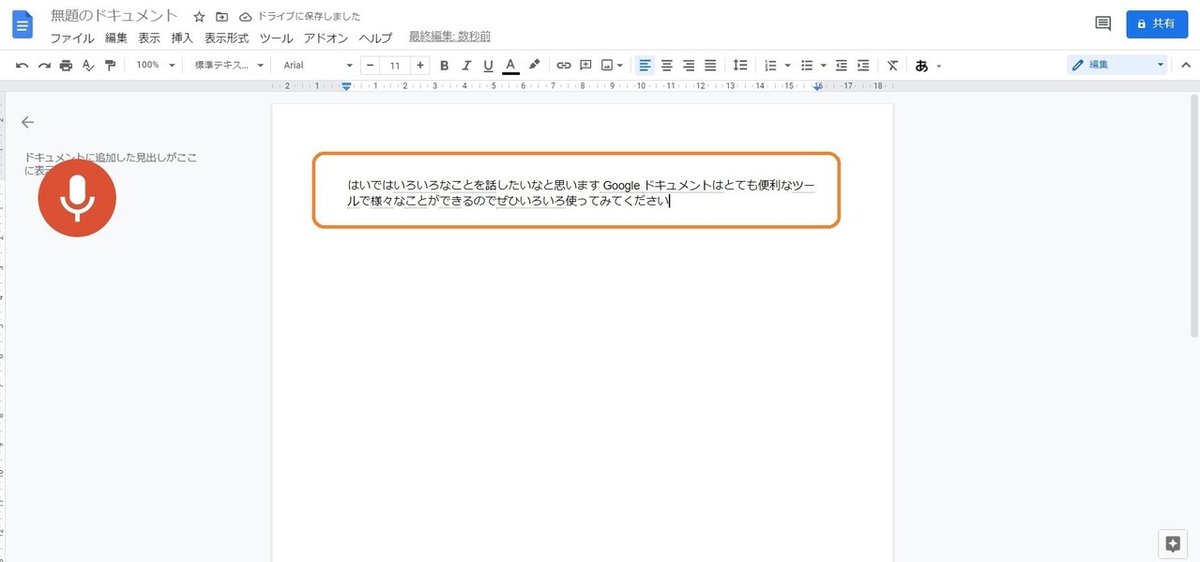The height and width of the screenshot is (562, 1200).
Task: Open the insert image dropdown
Action: click(613, 65)
